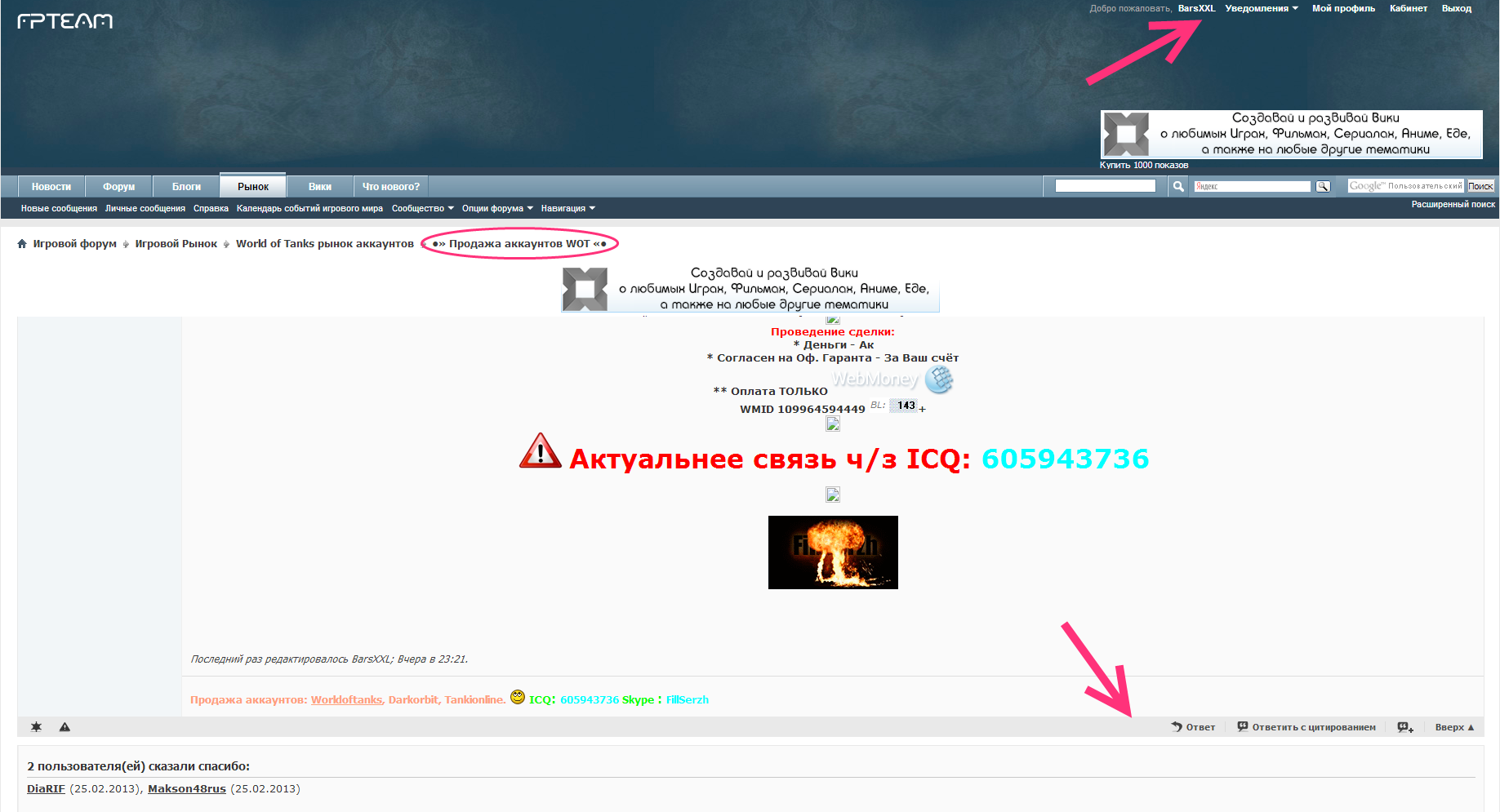Focus the Google custom search field

tap(1405, 186)
